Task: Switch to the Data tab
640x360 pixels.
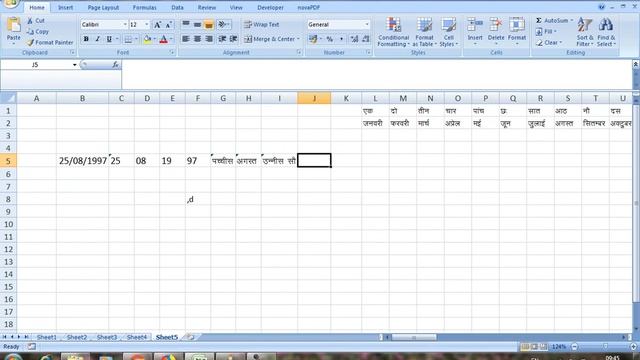Action: coord(177,7)
